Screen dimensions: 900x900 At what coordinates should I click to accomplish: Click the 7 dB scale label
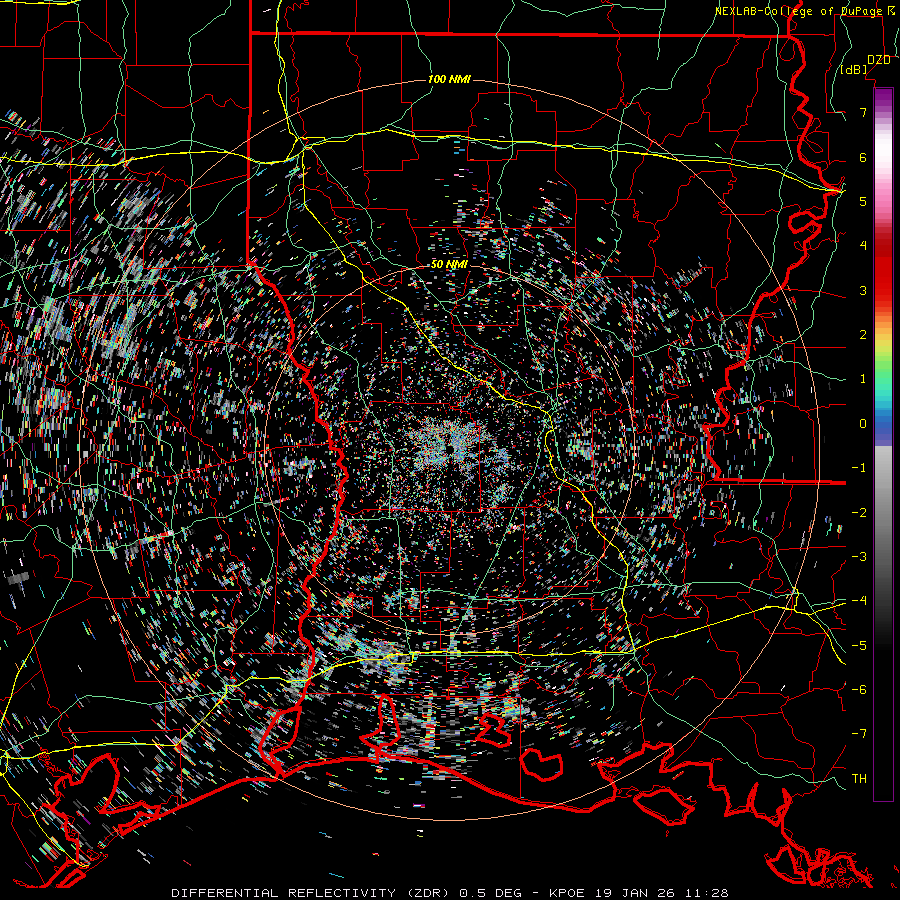863,112
